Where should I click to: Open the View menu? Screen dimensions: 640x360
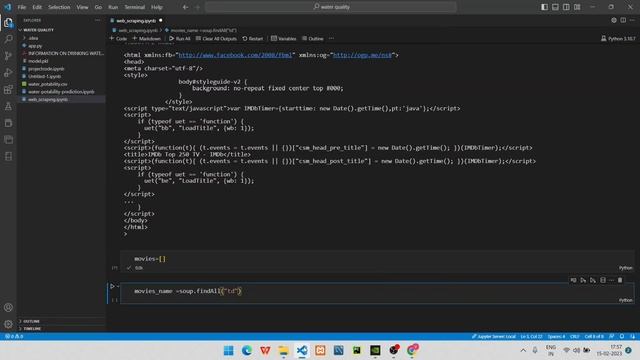pos(82,7)
